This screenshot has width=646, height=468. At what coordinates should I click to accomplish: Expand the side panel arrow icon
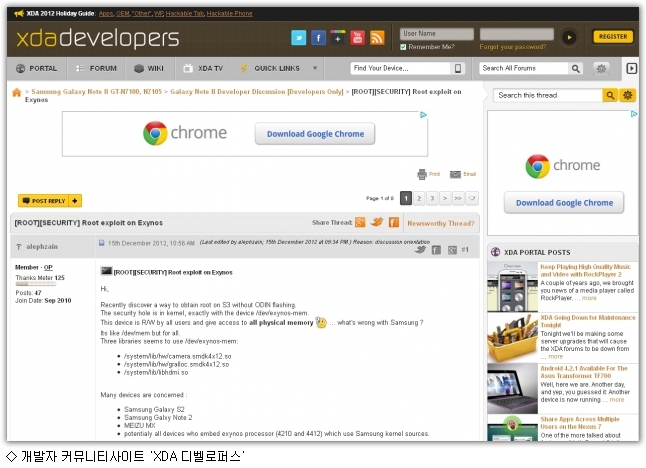(632, 68)
